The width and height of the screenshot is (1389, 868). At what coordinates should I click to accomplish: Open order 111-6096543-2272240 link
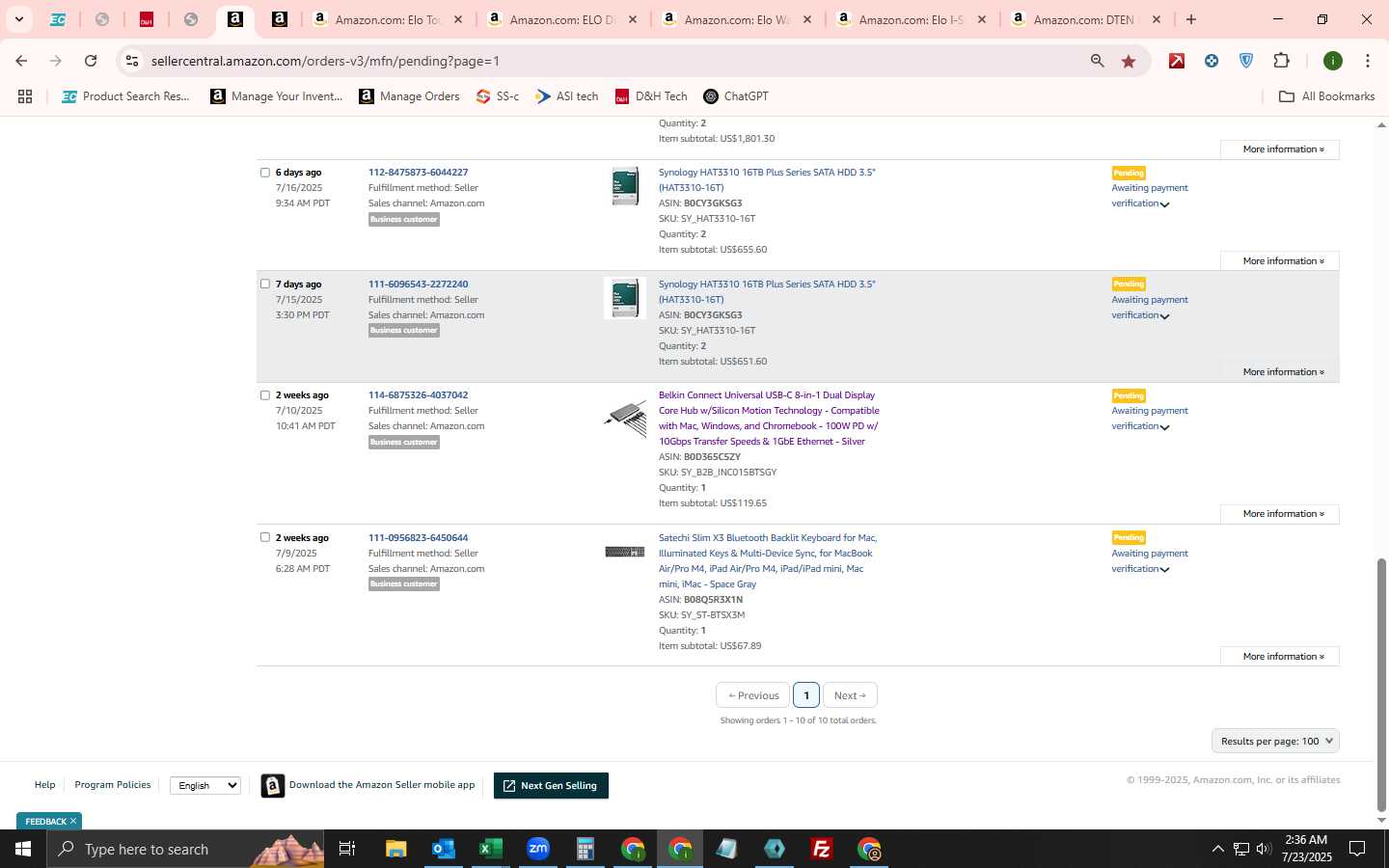pyautogui.click(x=418, y=285)
